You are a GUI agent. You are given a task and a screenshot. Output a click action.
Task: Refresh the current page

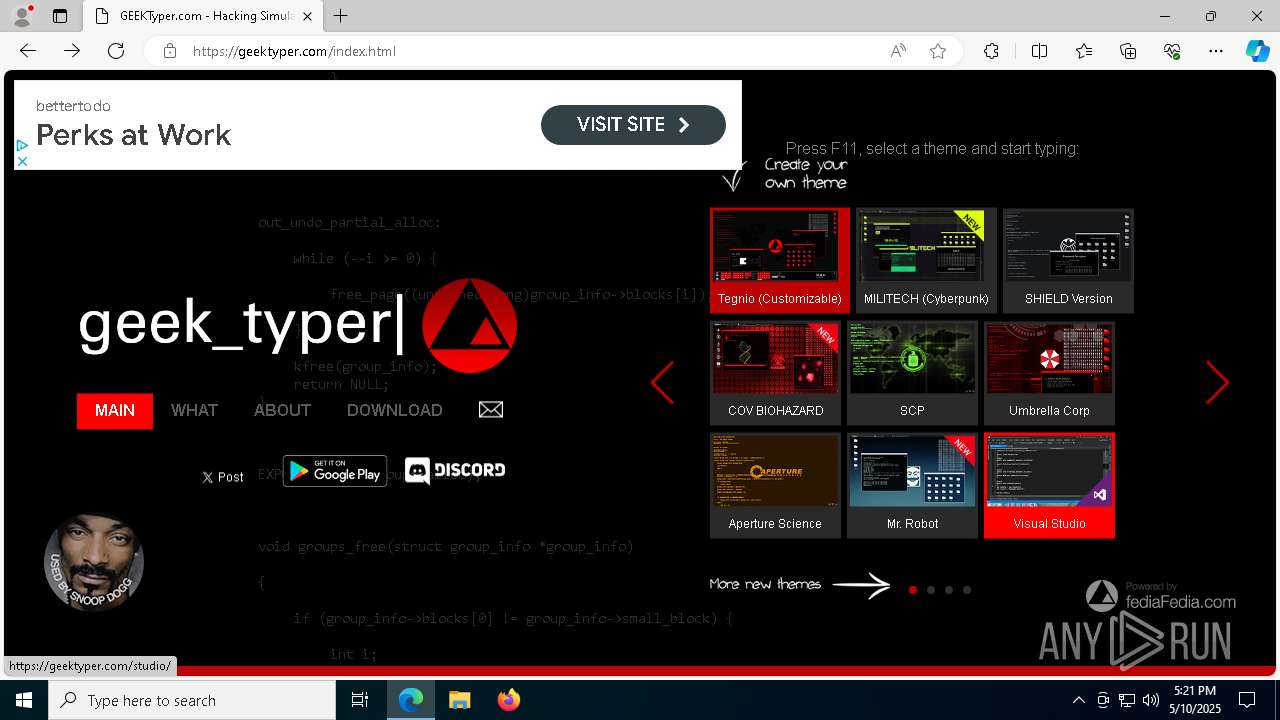point(116,51)
